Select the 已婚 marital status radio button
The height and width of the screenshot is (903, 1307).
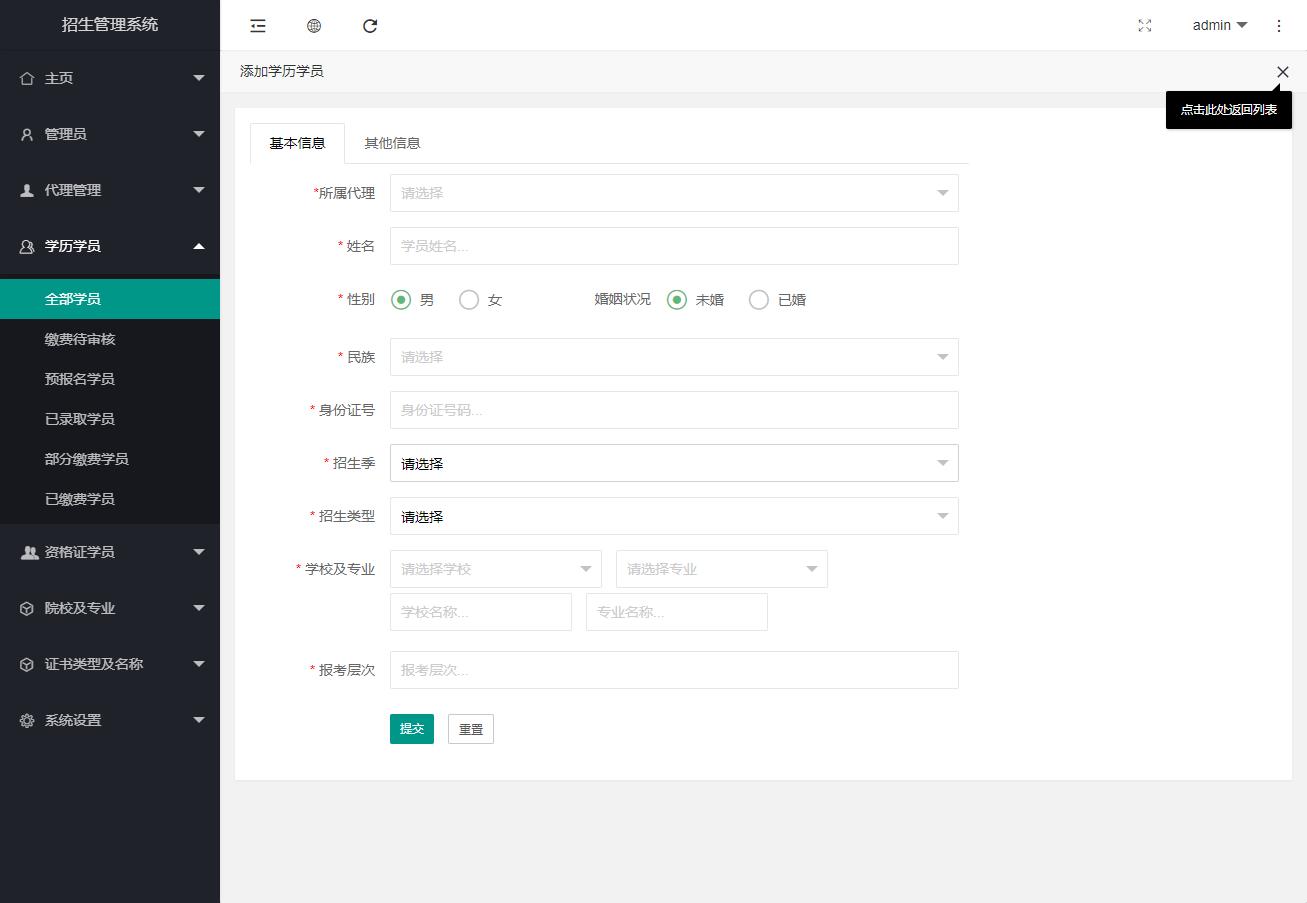click(x=759, y=300)
